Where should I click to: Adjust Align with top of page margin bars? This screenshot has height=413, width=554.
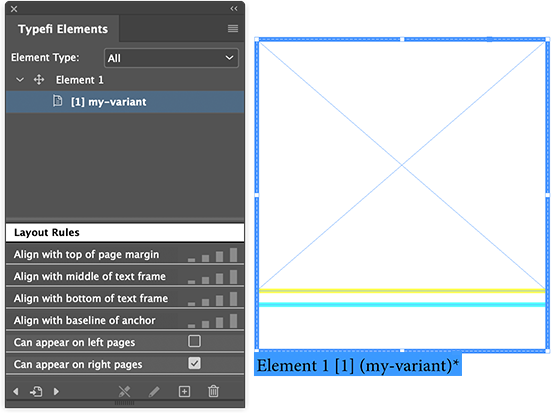[x=212, y=254]
